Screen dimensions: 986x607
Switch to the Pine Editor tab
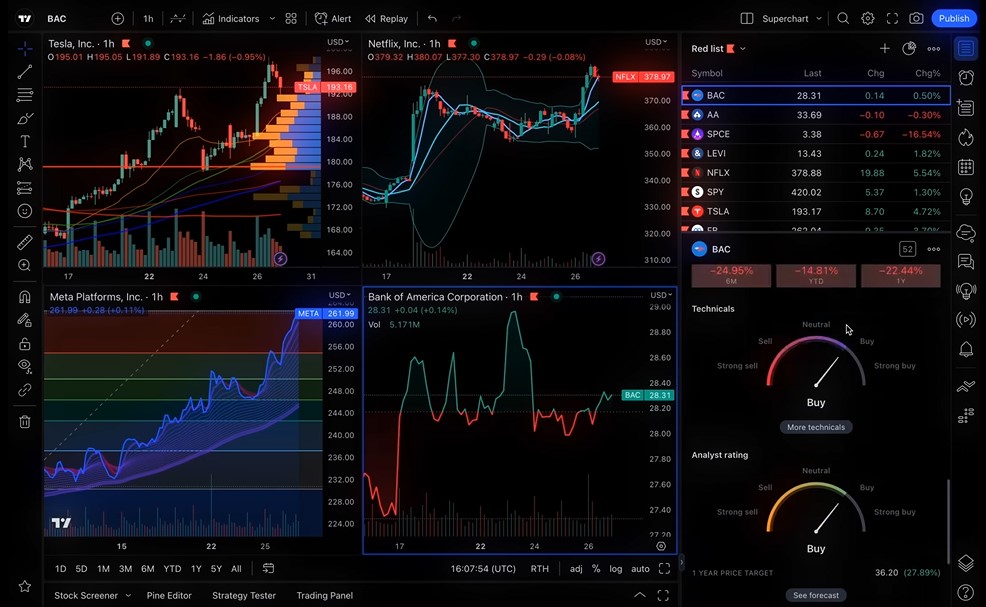click(x=169, y=595)
